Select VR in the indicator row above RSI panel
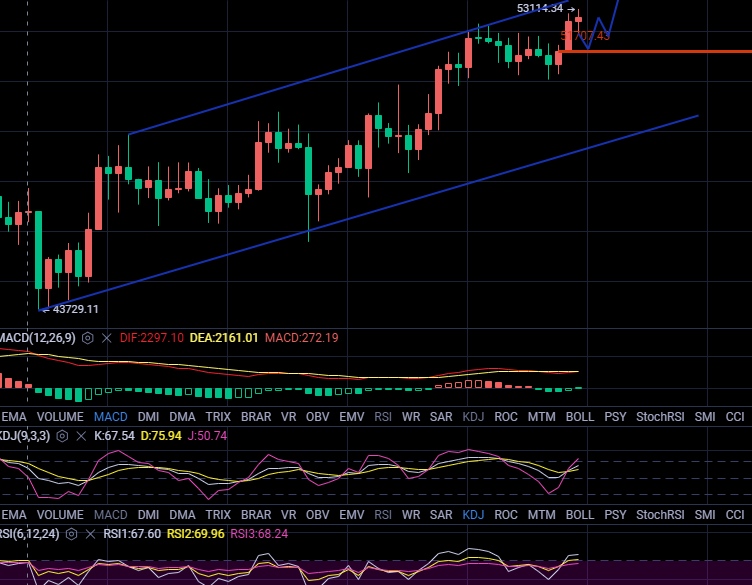This screenshot has width=752, height=585. 288,515
